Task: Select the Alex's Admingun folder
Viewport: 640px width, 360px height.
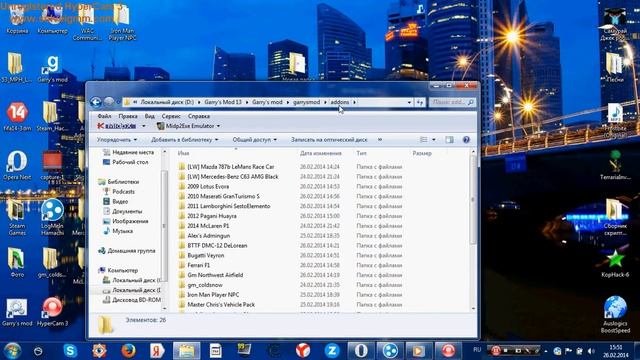Action: (209, 236)
